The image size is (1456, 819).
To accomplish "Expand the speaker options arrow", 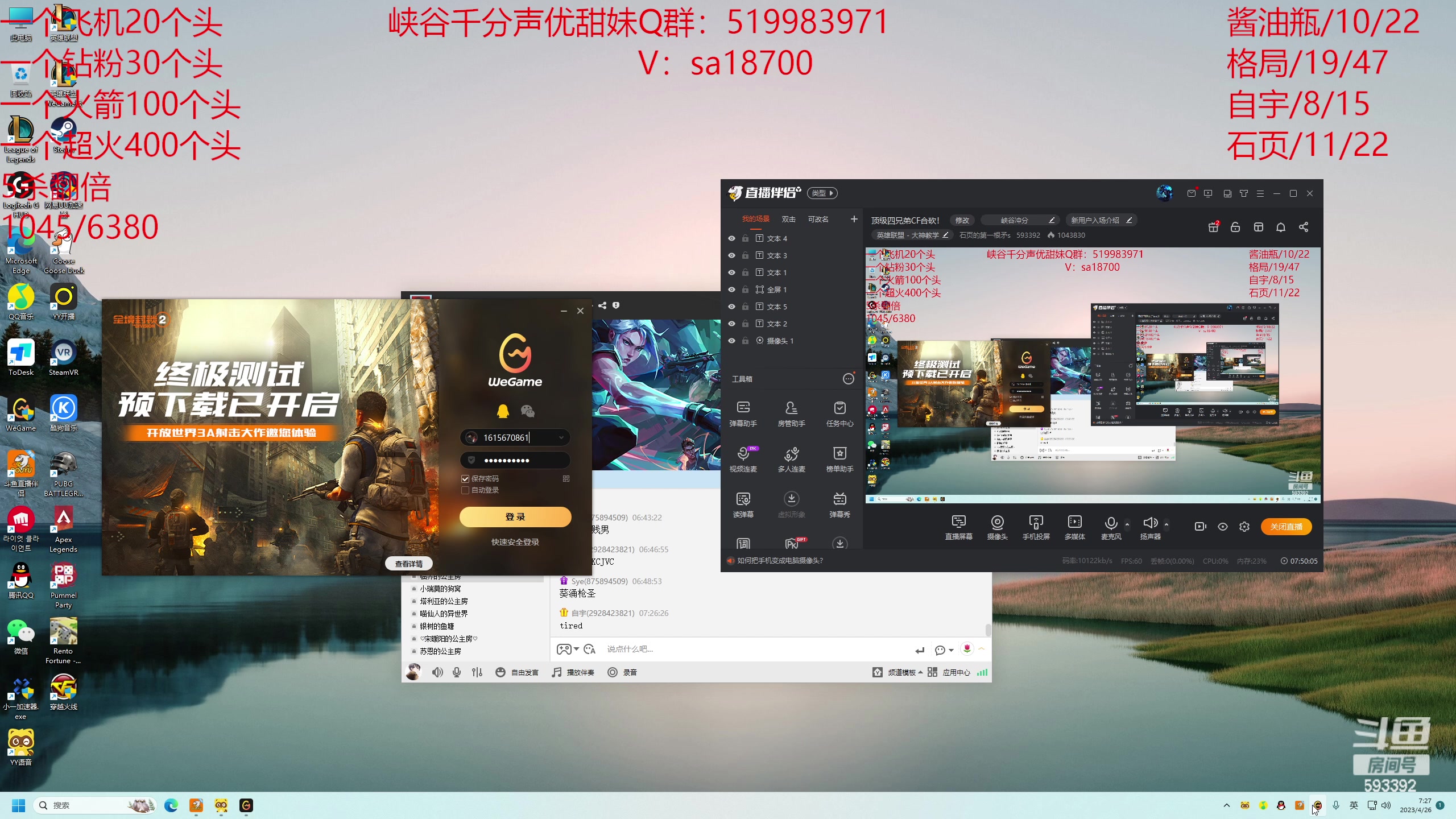I will (x=1167, y=524).
